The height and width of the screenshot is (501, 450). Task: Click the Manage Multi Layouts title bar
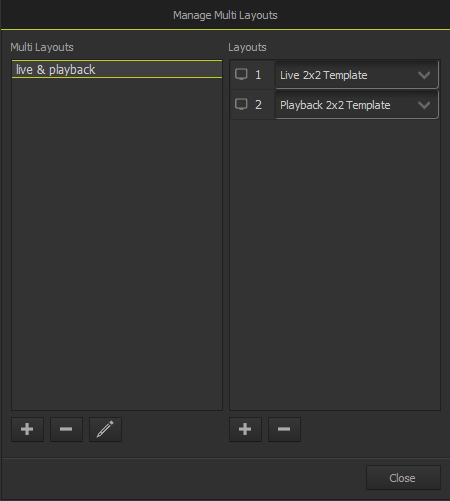(x=225, y=15)
